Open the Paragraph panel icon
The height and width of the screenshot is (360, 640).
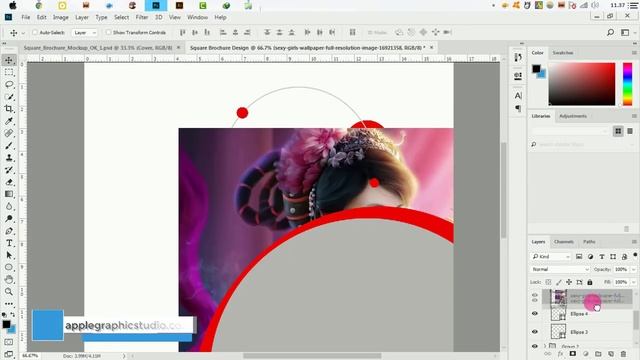point(518,108)
